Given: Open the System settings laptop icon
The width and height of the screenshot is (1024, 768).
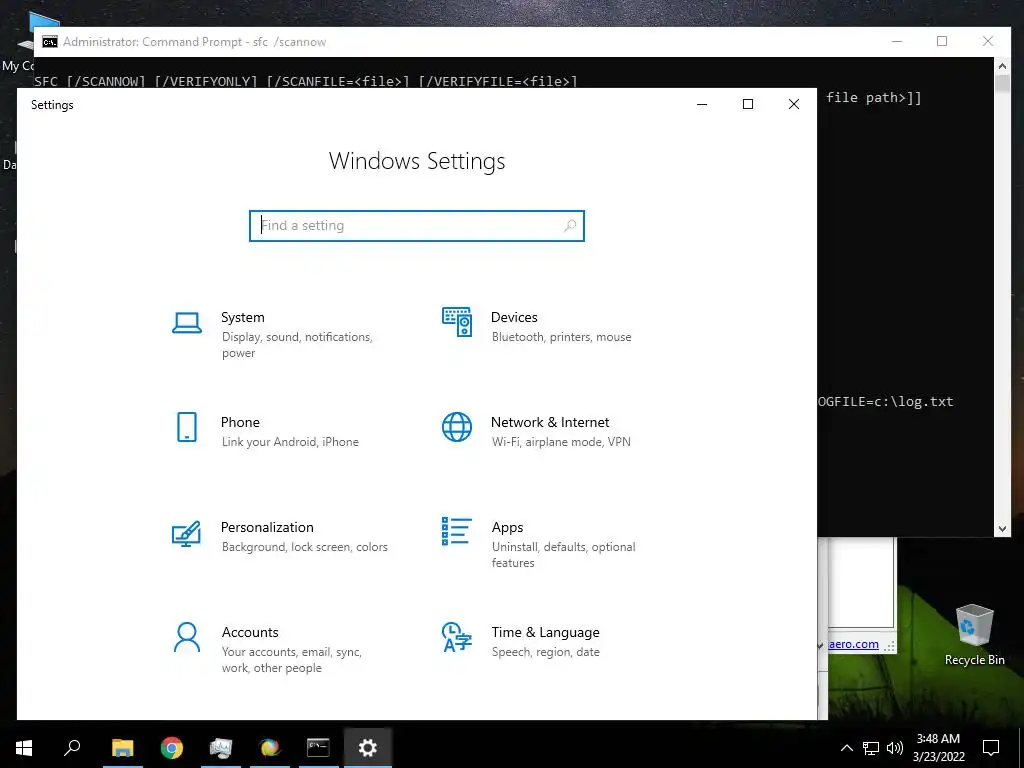Looking at the screenshot, I should [187, 323].
